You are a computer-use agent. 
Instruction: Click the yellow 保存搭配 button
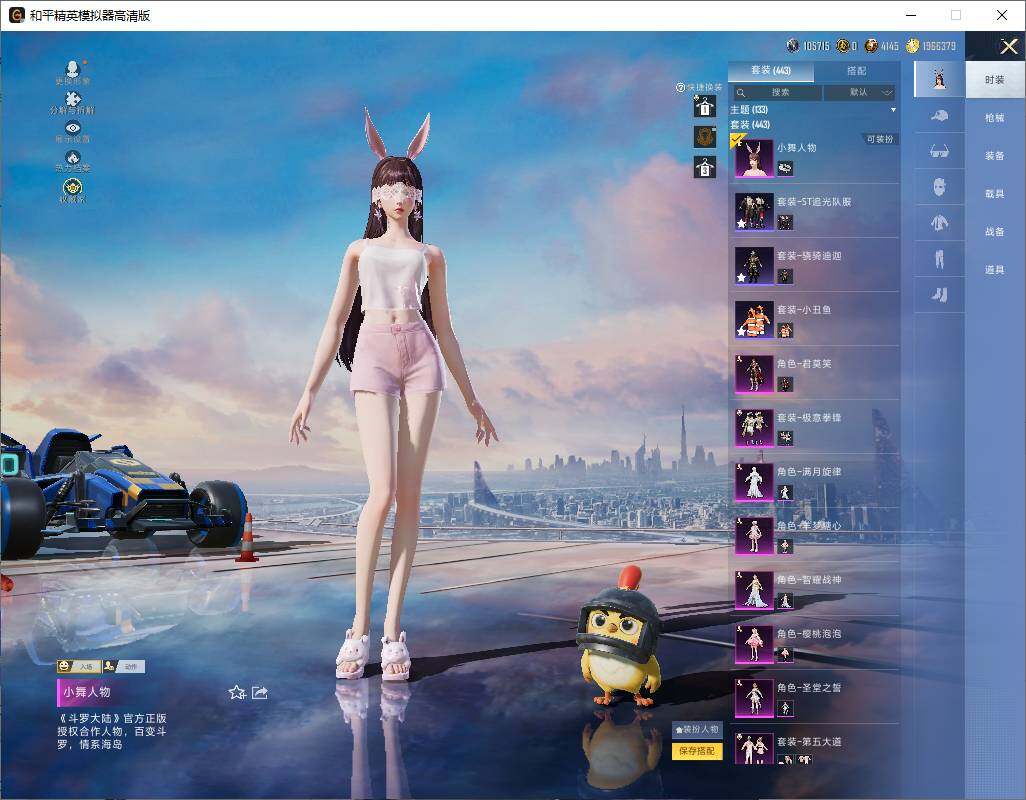tap(697, 751)
